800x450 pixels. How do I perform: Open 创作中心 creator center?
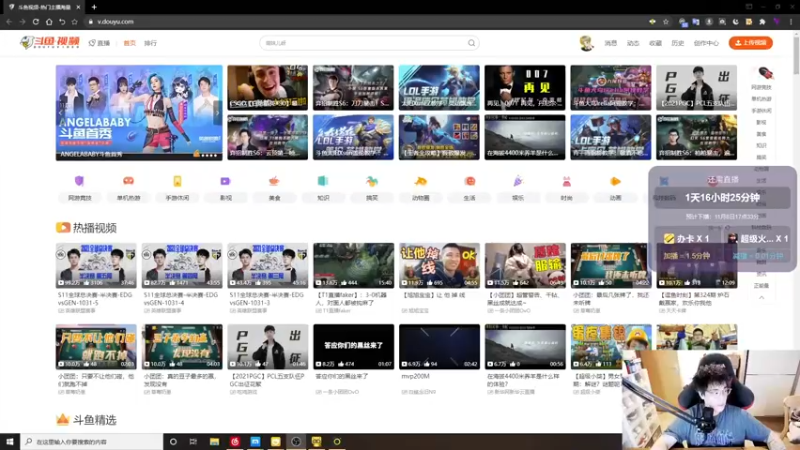click(x=706, y=43)
